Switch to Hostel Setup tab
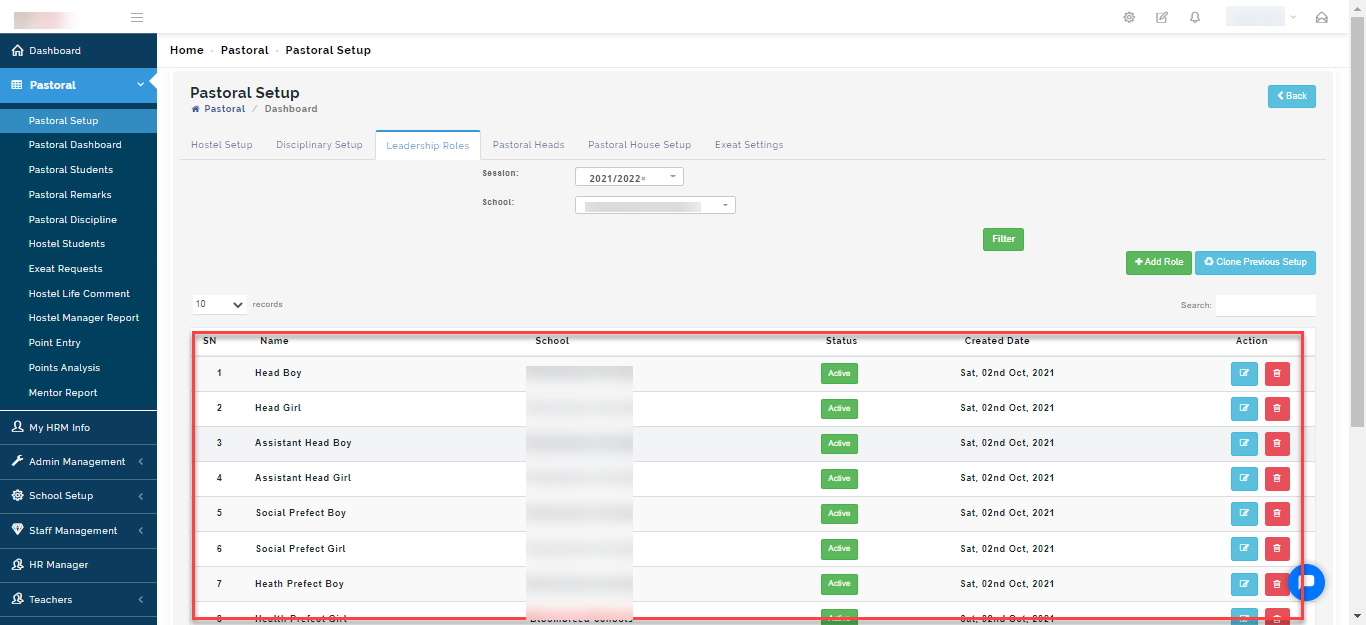The image size is (1366, 625). (222, 145)
